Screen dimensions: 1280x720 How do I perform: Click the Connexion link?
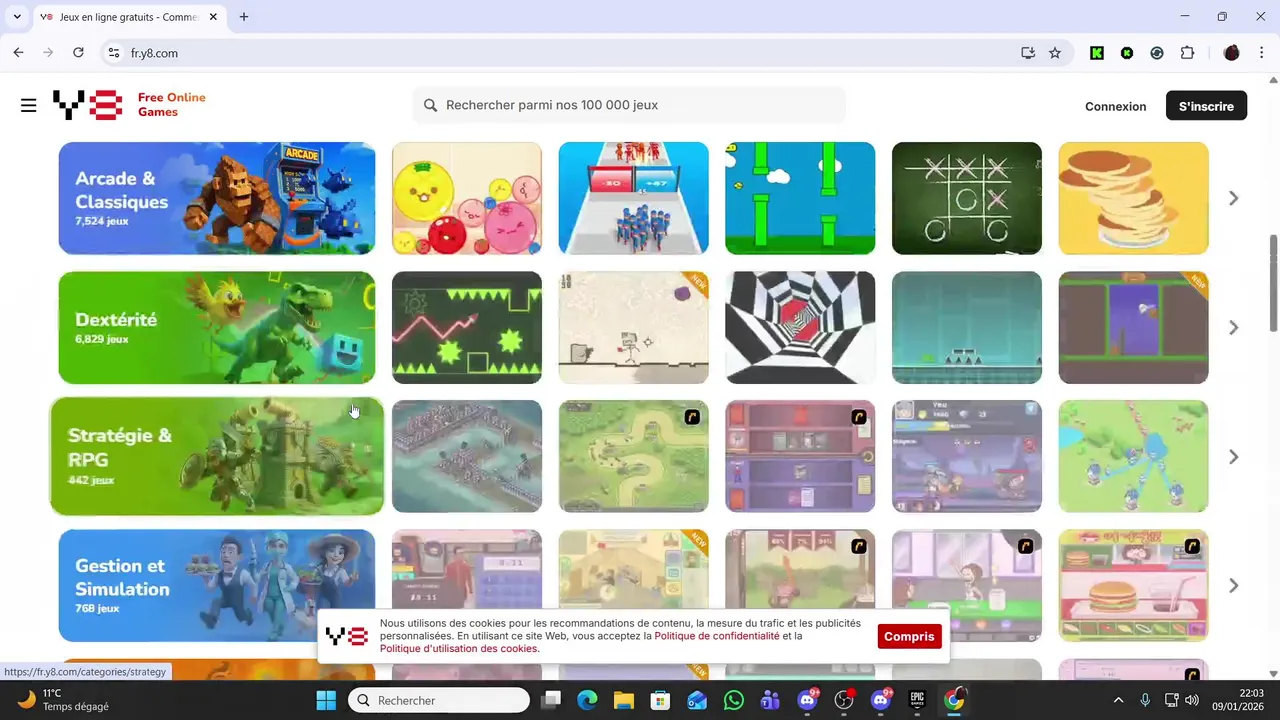pos(1116,106)
